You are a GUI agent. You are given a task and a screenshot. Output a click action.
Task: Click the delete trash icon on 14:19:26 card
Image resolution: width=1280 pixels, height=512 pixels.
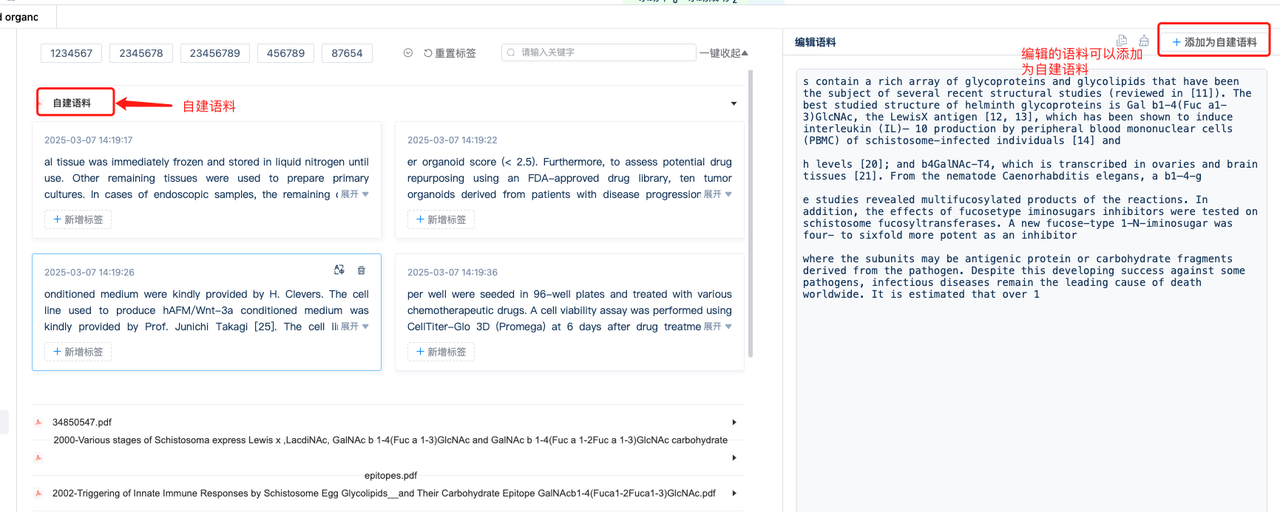click(x=361, y=270)
